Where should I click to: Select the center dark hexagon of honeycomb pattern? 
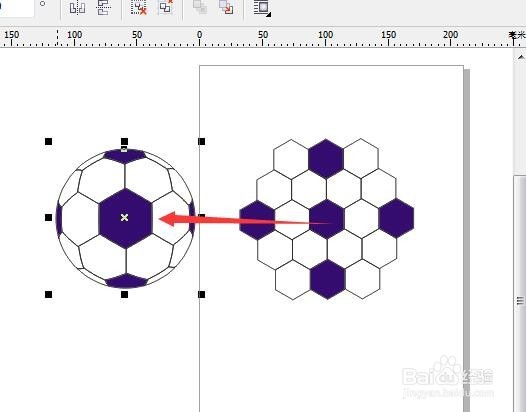tap(327, 219)
